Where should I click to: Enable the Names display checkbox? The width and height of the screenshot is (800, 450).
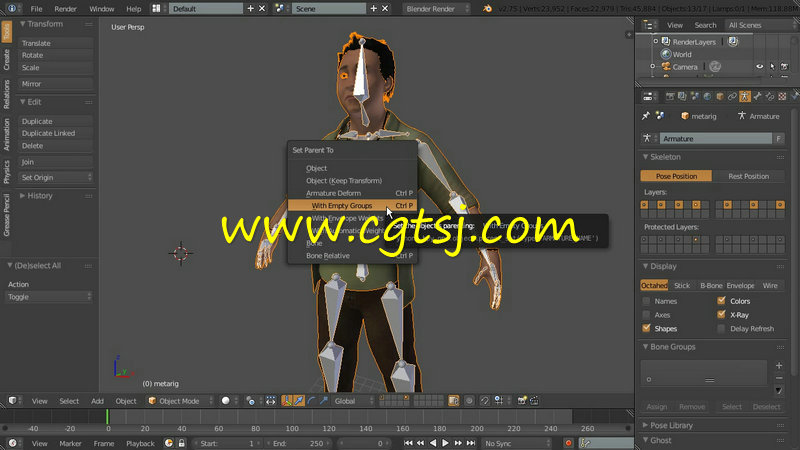[x=646, y=301]
